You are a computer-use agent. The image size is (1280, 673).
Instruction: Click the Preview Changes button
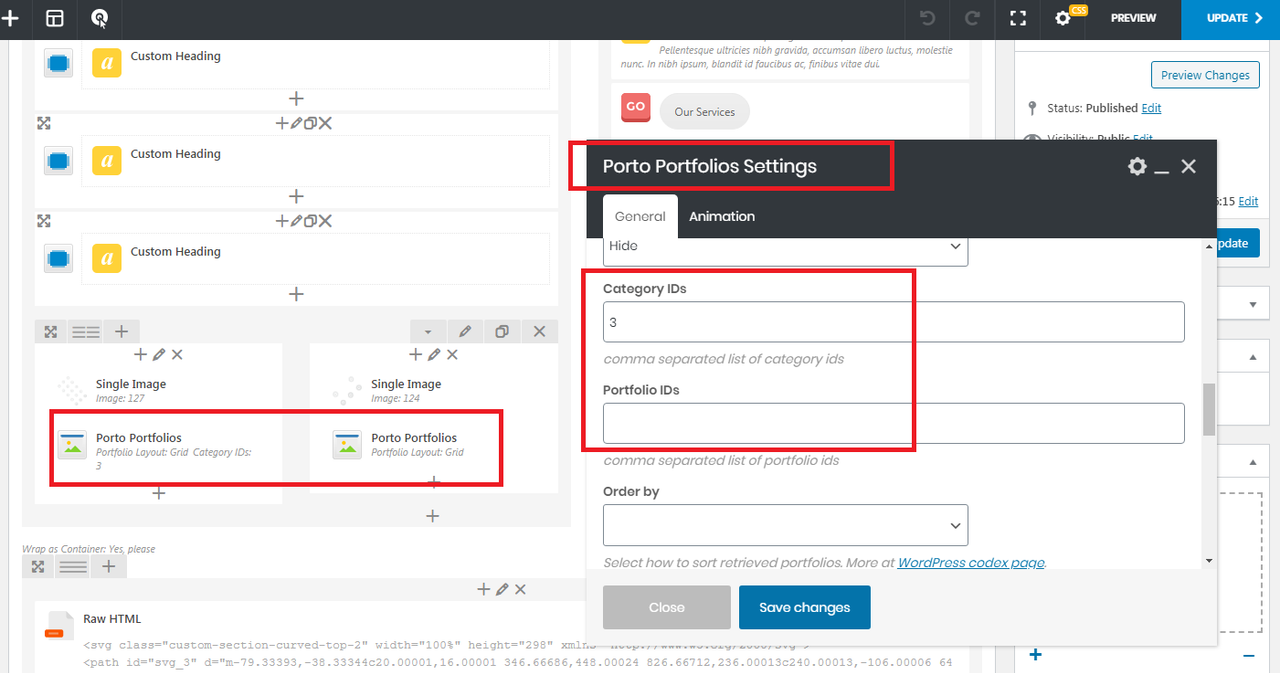pyautogui.click(x=1204, y=75)
